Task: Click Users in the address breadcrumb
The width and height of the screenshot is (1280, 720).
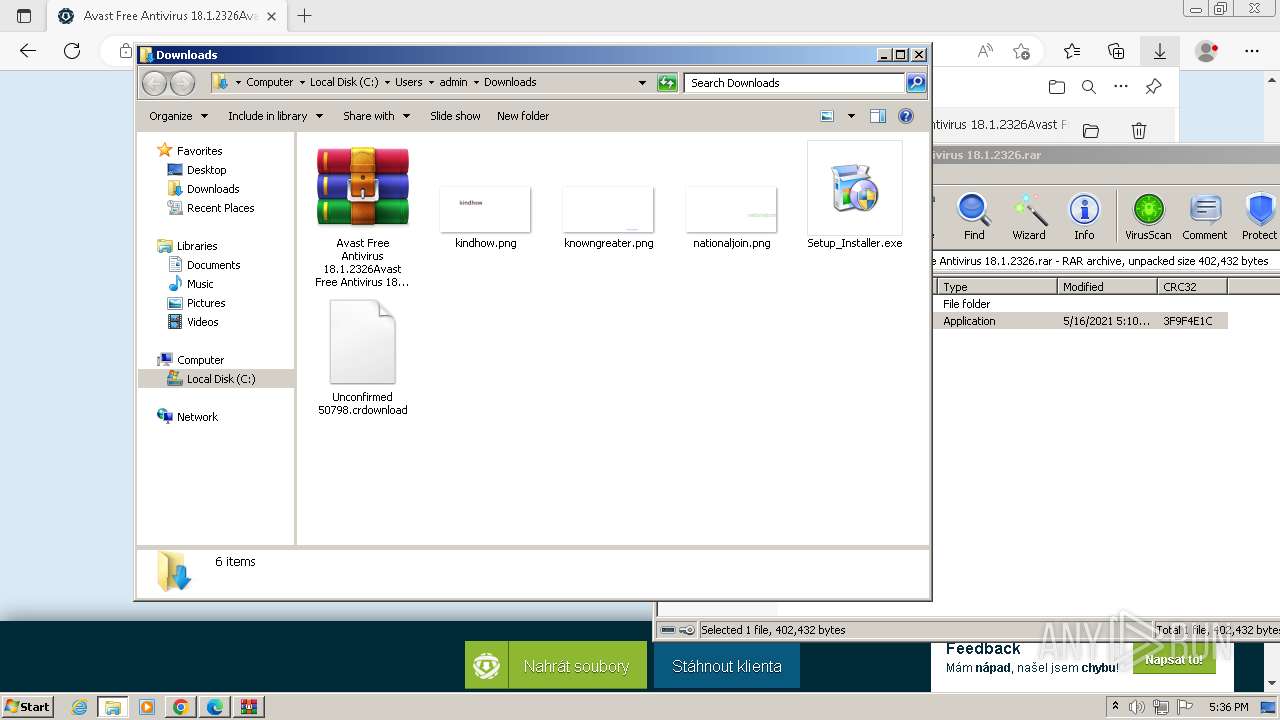Action: (408, 83)
